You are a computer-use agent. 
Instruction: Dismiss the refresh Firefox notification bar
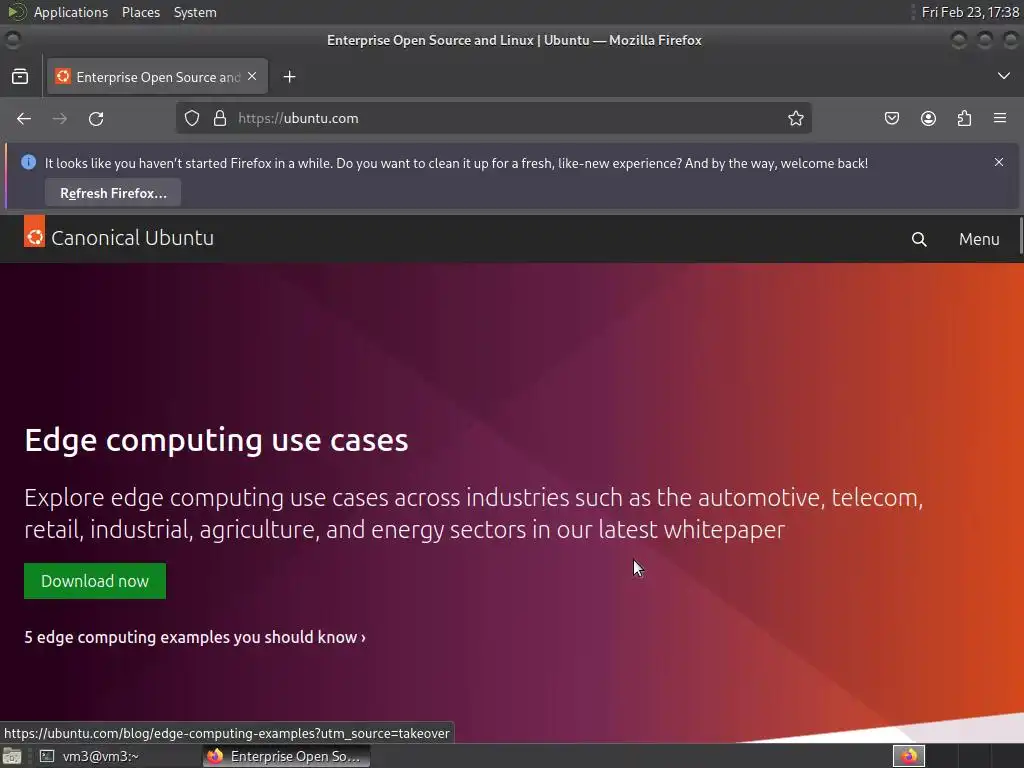(999, 162)
